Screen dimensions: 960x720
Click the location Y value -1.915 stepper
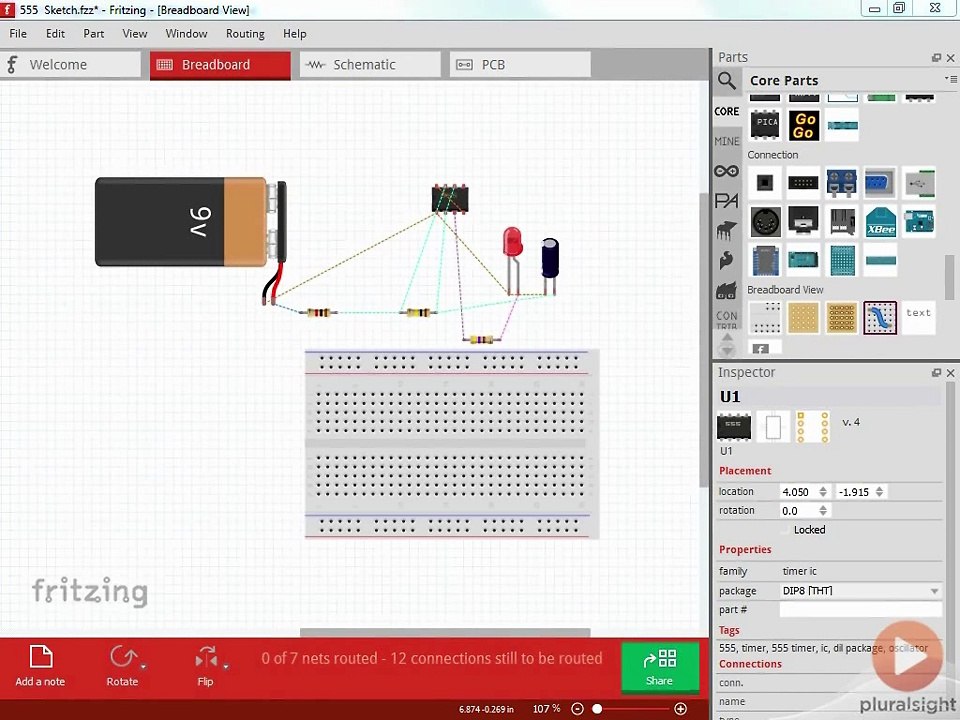[879, 492]
